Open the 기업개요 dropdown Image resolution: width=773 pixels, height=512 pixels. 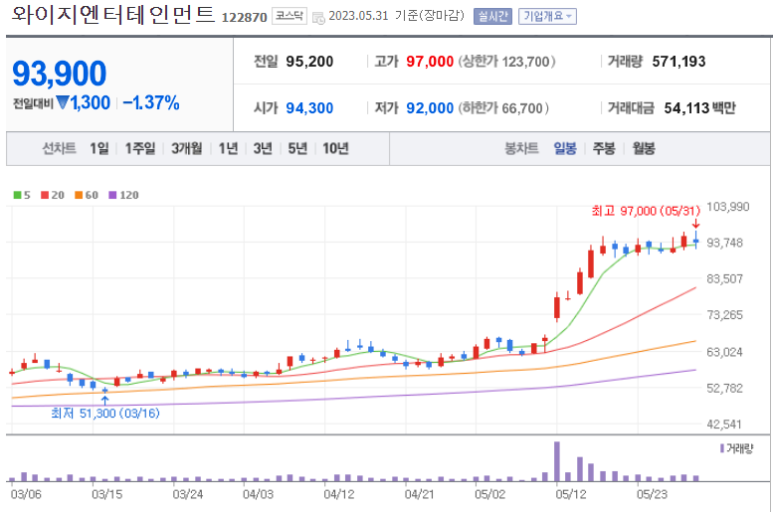coord(547,16)
